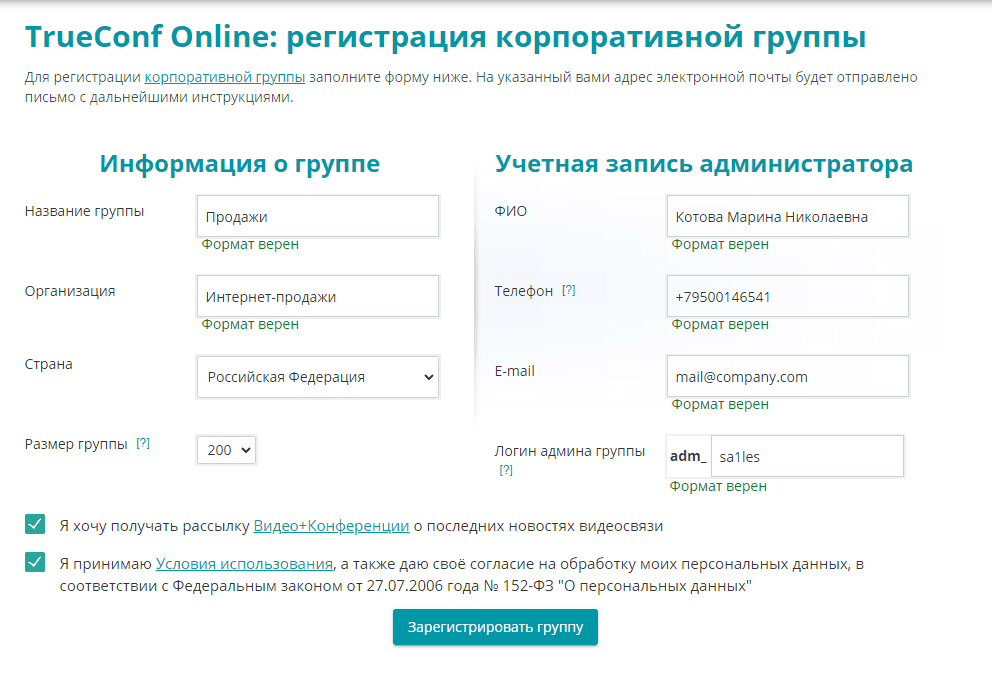992x700 pixels.
Task: Uncheck the Условия использования agreement checkbox
Action: (x=35, y=562)
